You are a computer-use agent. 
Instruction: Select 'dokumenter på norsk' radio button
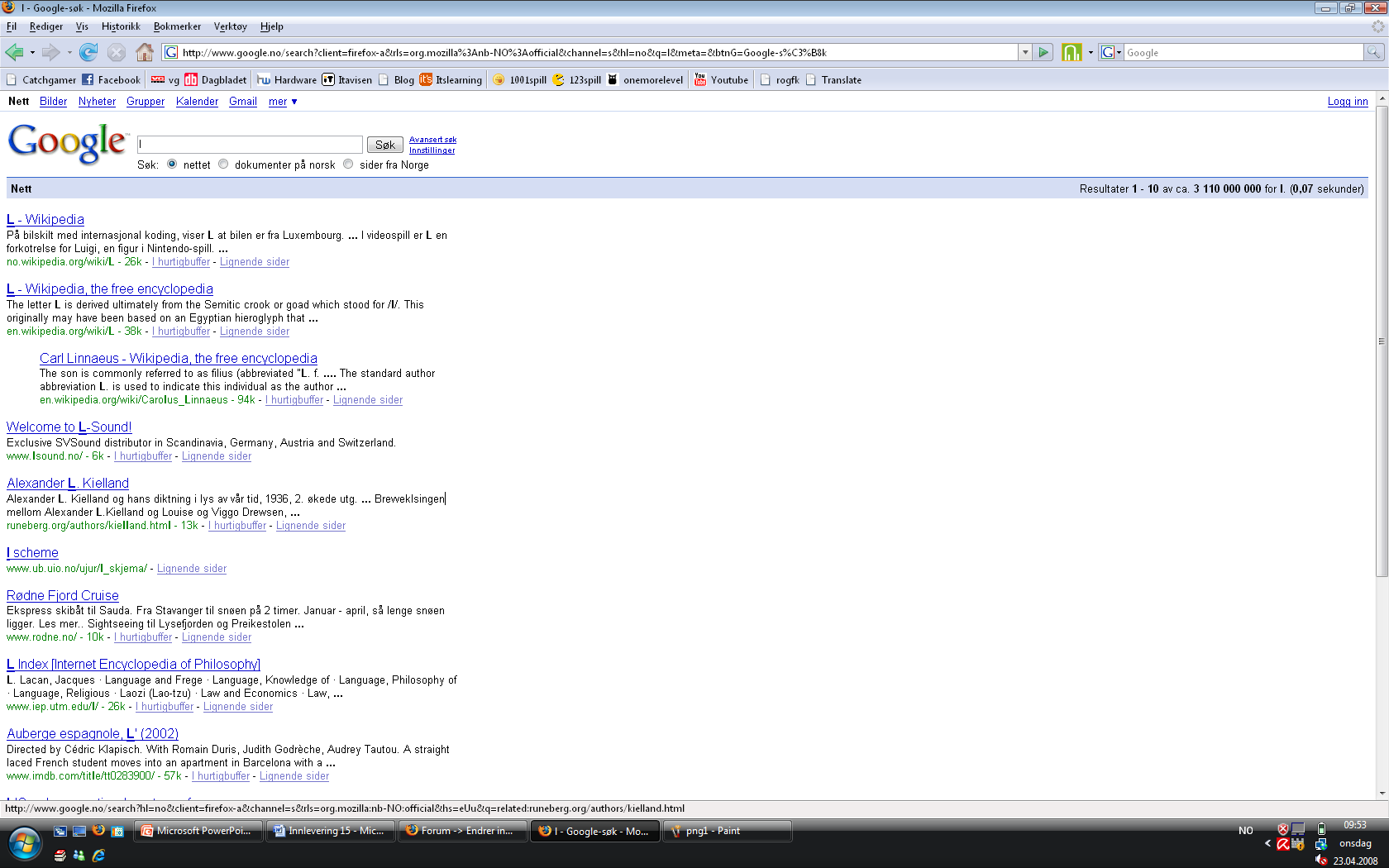[x=223, y=164]
